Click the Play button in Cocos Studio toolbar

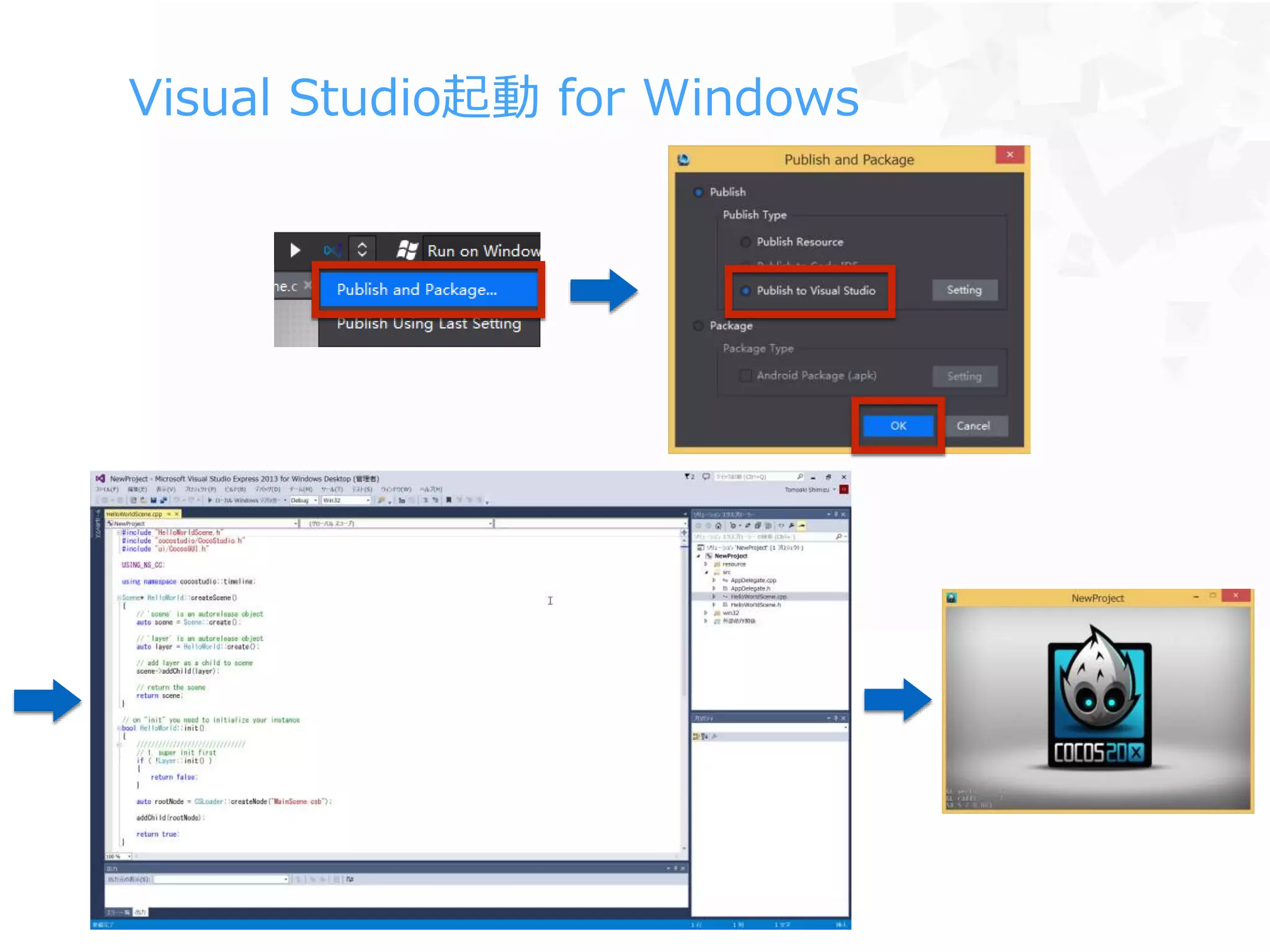click(295, 250)
